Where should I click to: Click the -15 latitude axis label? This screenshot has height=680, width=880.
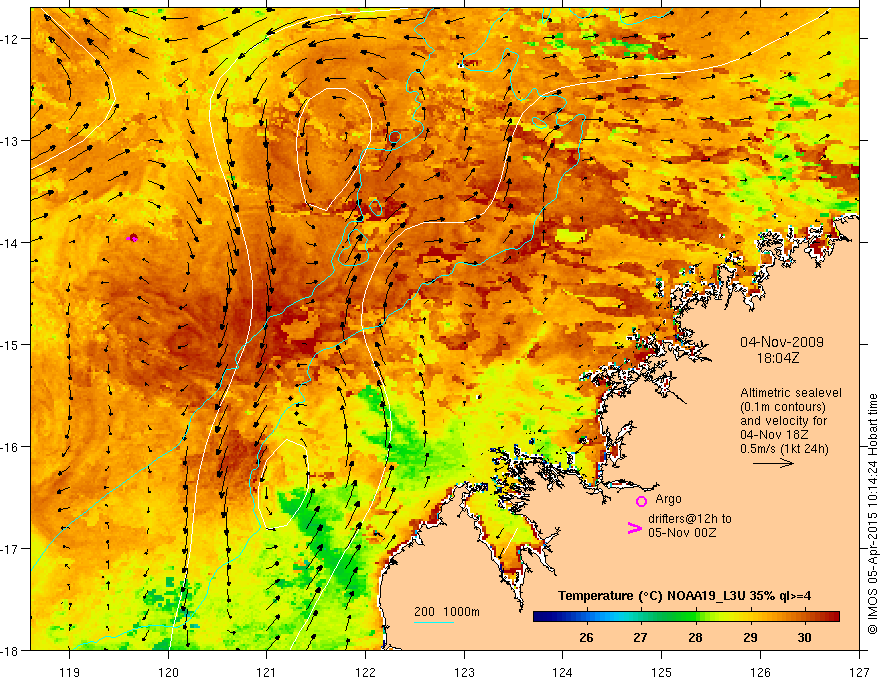(x=10, y=345)
